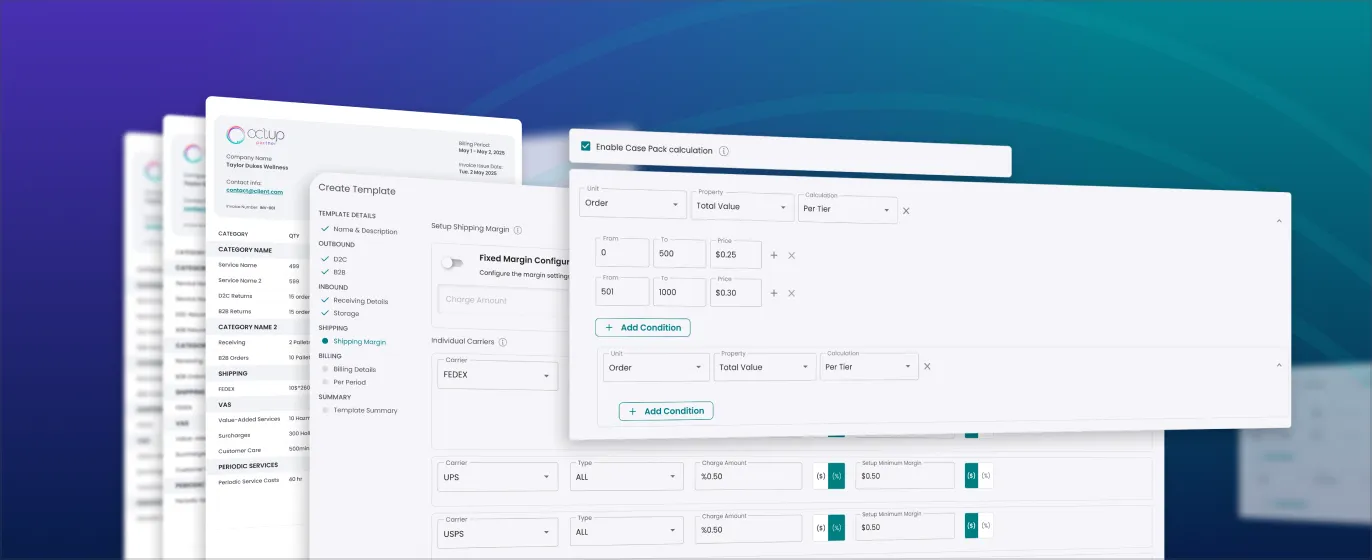Viewport: 1372px width, 560px height.
Task: Click the To field containing 500
Action: tap(679, 253)
